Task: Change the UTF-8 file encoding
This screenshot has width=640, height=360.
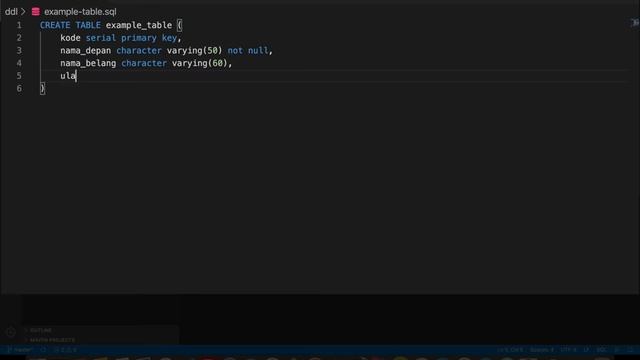Action: click(x=568, y=350)
